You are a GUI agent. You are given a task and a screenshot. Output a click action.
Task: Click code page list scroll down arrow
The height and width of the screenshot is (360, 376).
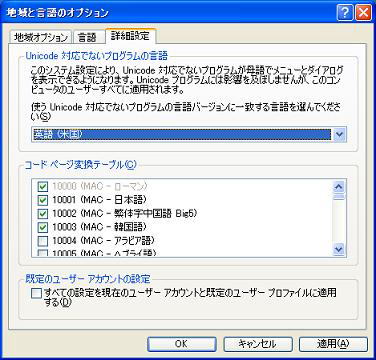click(339, 249)
